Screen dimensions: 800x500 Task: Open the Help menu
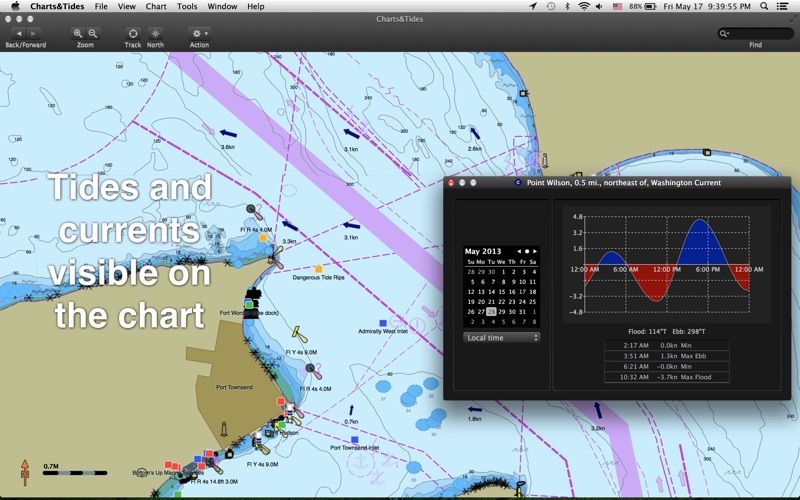point(256,7)
